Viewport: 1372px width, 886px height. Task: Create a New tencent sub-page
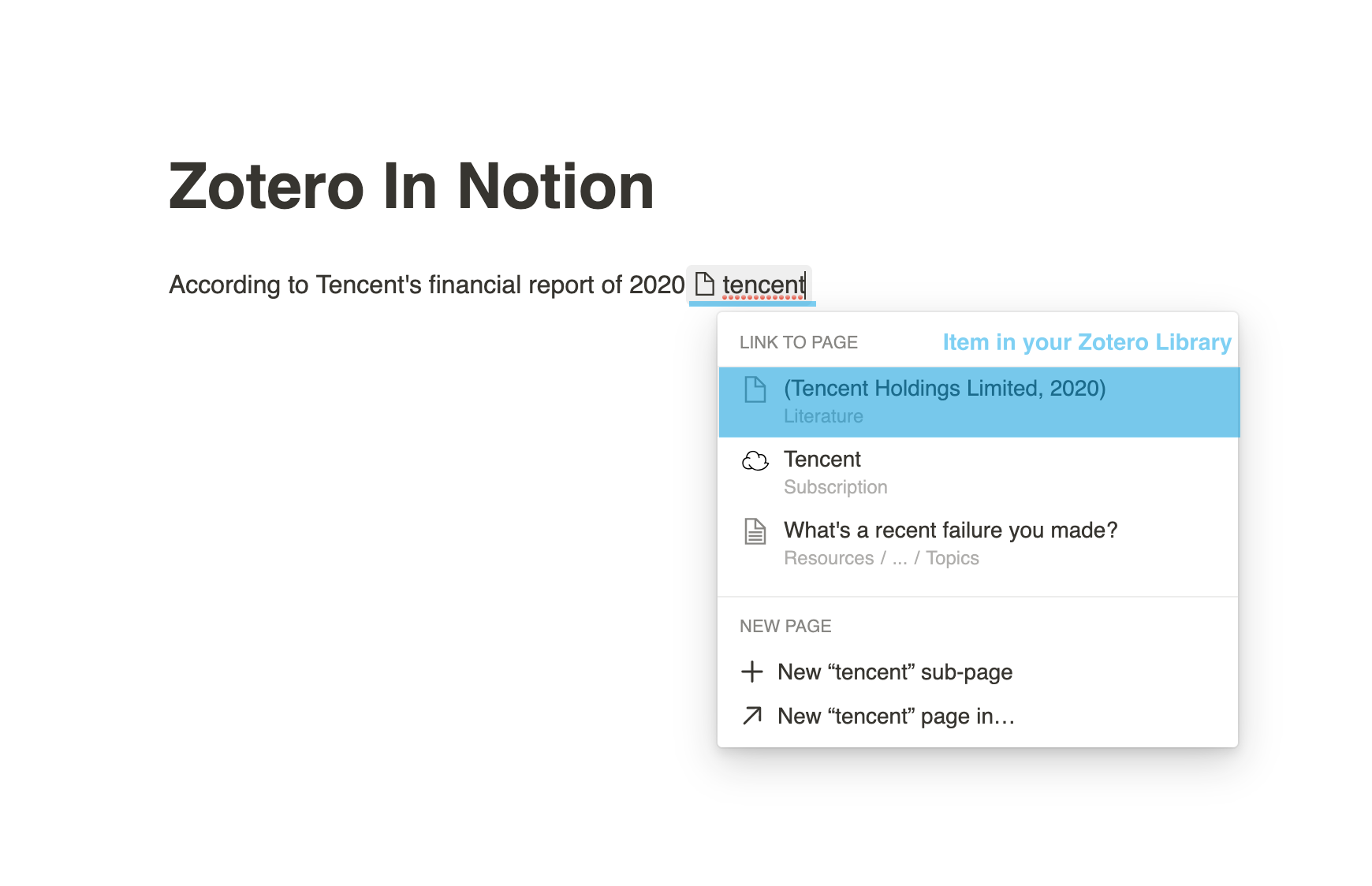pos(893,672)
